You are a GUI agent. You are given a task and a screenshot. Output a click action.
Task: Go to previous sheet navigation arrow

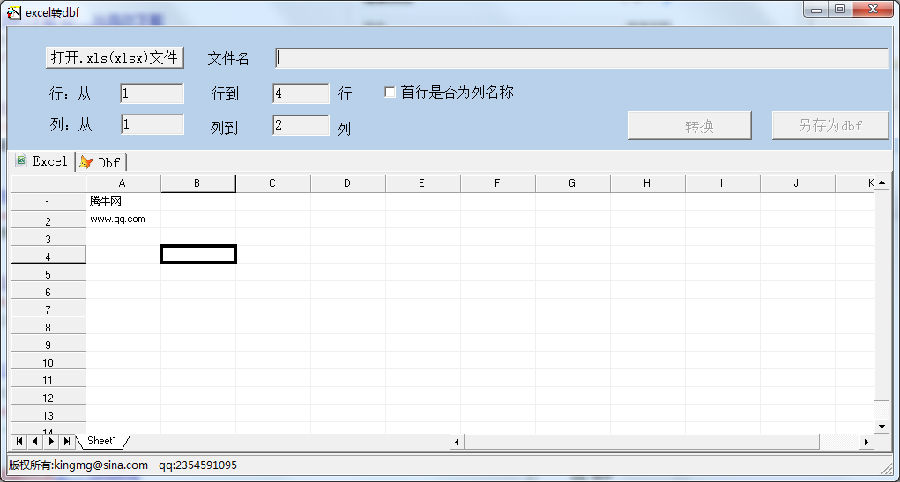(x=35, y=441)
